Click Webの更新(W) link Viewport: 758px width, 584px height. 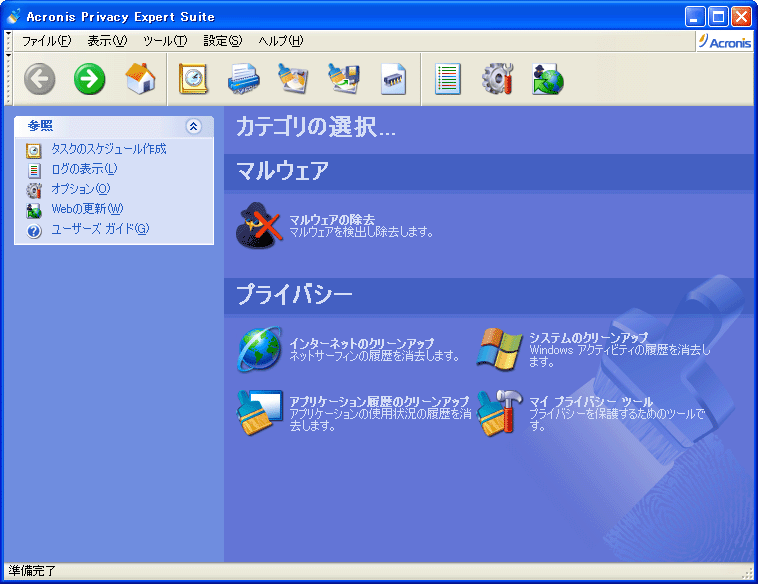pyautogui.click(x=87, y=208)
